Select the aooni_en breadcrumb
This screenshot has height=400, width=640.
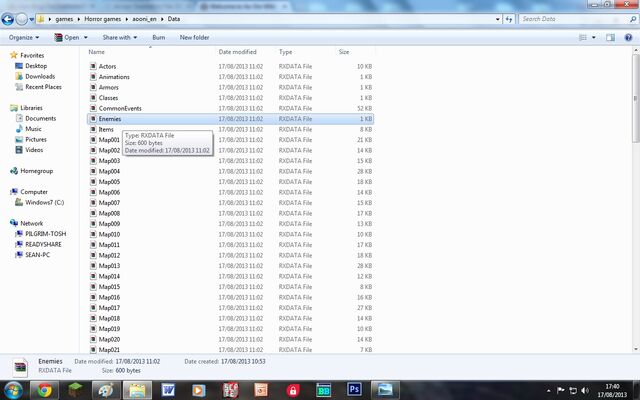[144, 19]
